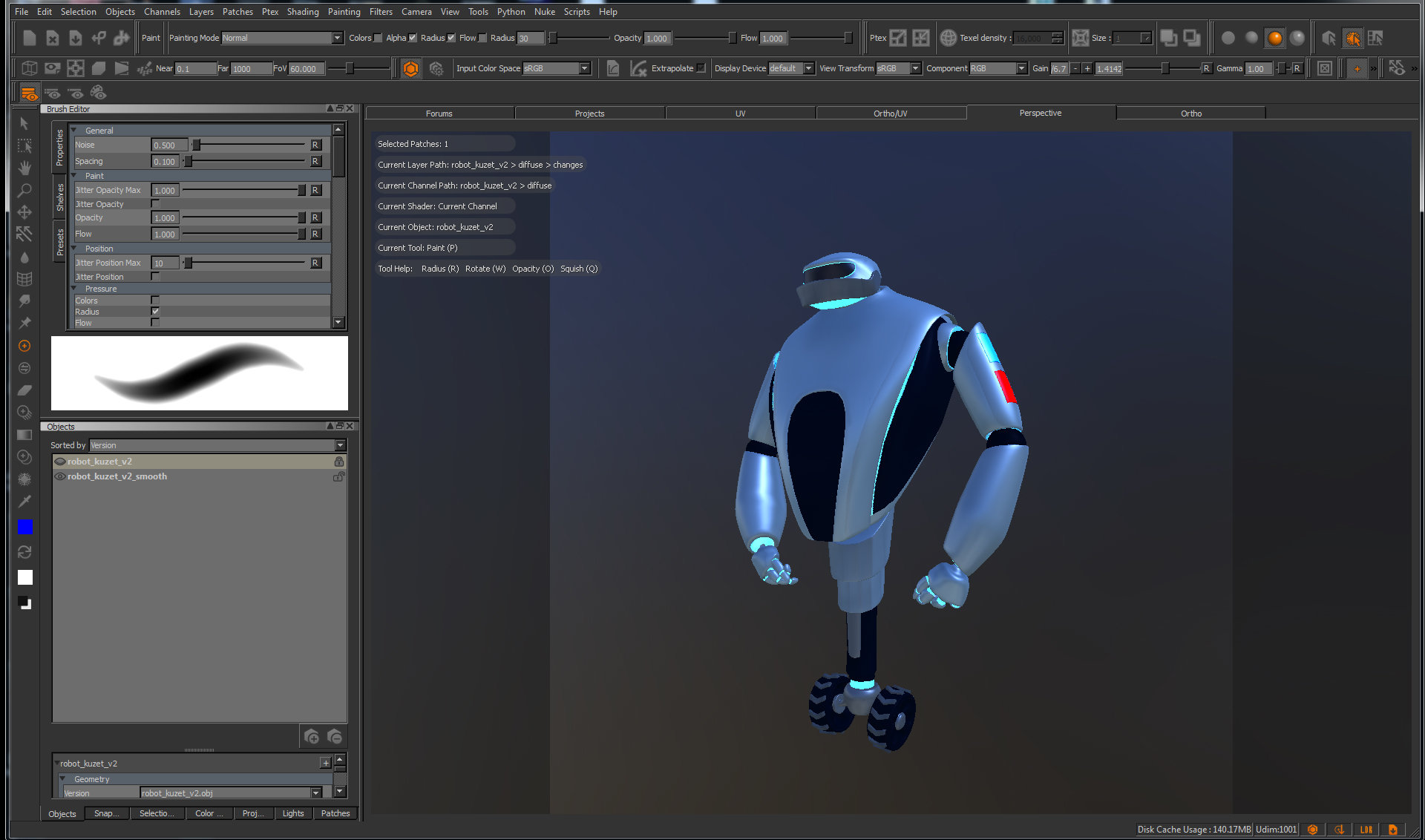The width and height of the screenshot is (1425, 840).
Task: Toggle visibility of robot_kuzet_v2_smooth object
Action: [60, 476]
